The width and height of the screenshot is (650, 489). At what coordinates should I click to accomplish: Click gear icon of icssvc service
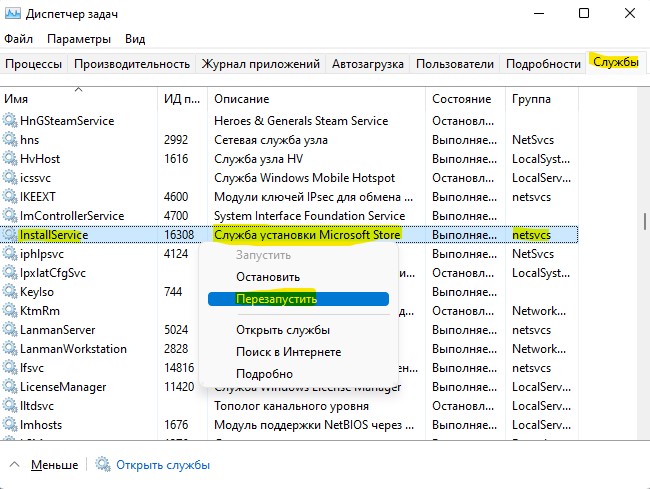click(10, 178)
